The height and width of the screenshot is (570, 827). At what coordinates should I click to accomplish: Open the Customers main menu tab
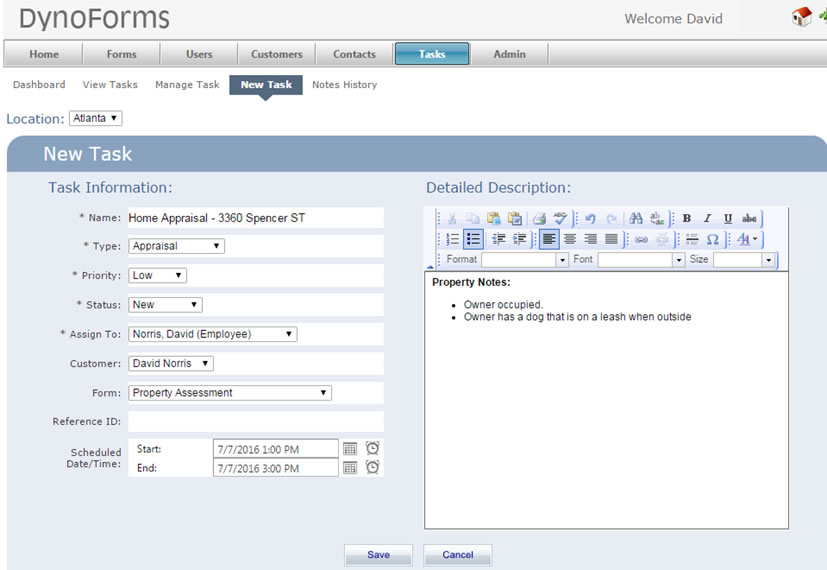[276, 54]
